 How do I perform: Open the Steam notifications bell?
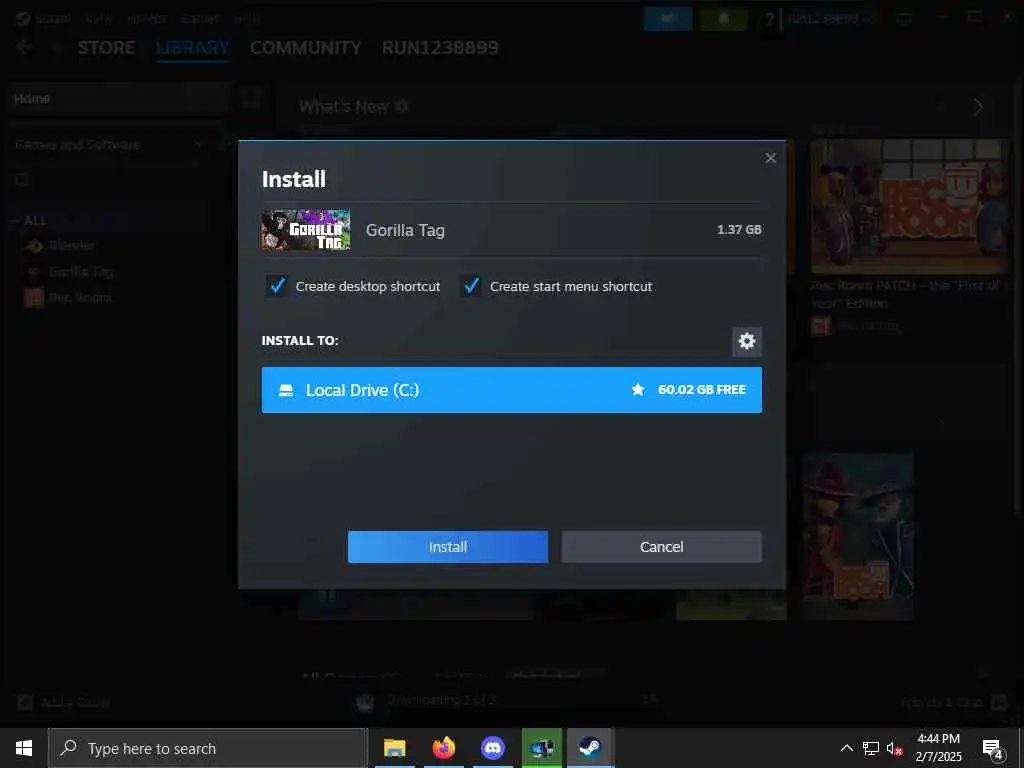724,19
